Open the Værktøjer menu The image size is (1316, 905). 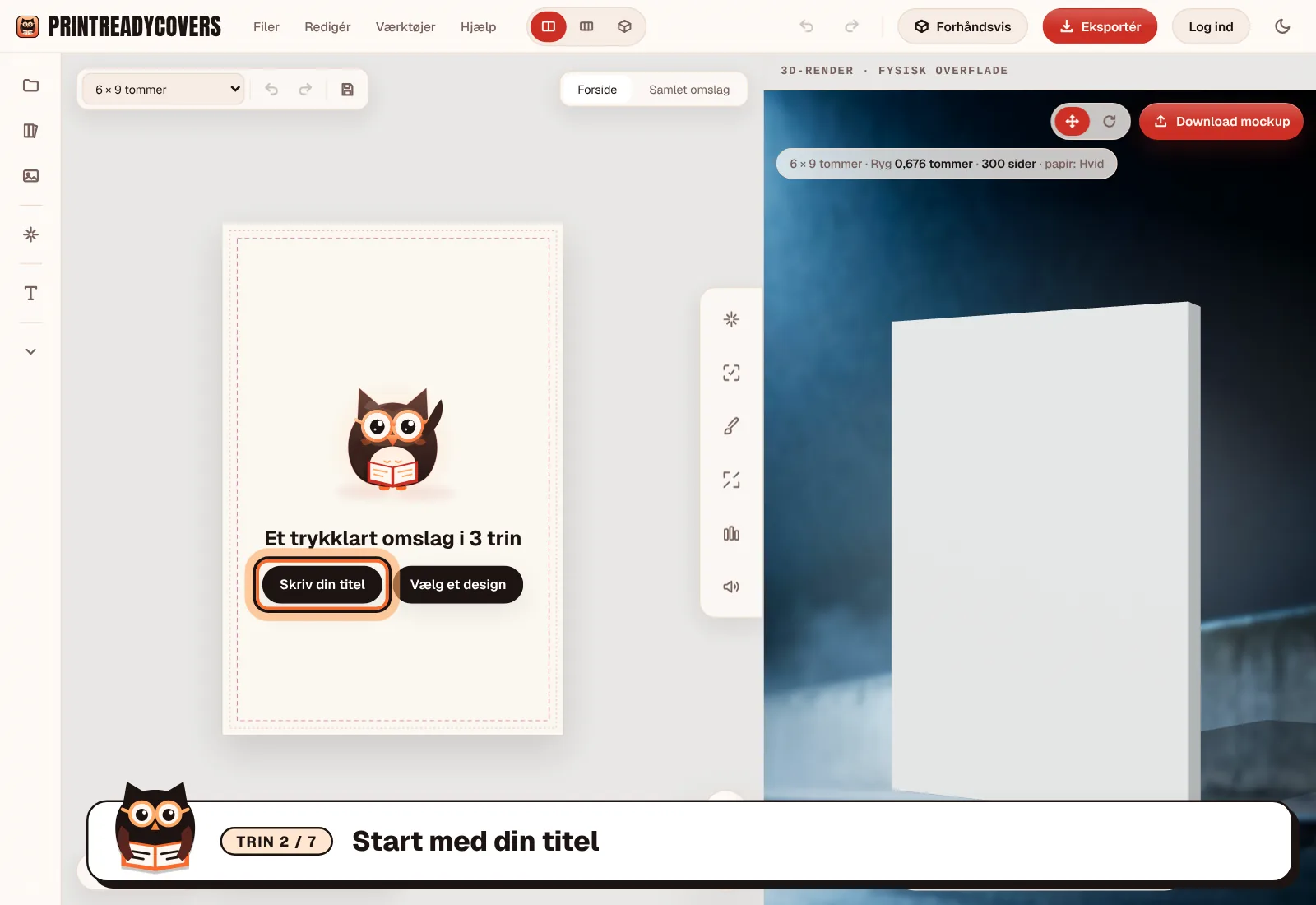point(405,27)
